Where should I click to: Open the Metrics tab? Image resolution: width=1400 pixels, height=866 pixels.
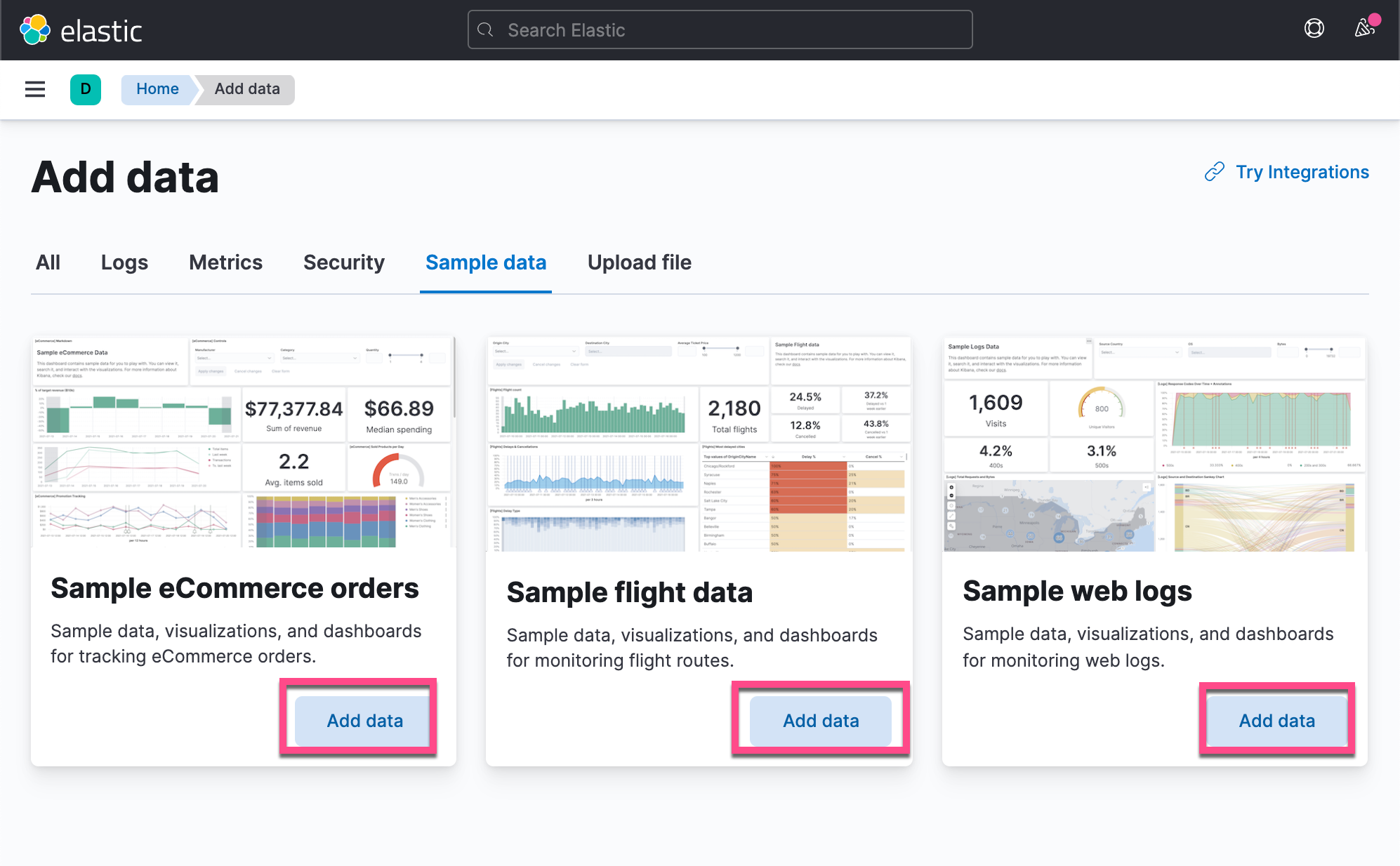[x=225, y=262]
